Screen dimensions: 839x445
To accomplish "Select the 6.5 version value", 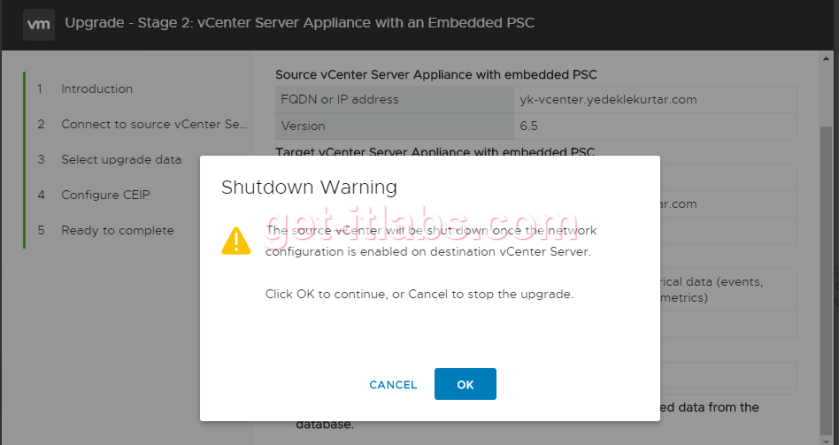I will [529, 127].
